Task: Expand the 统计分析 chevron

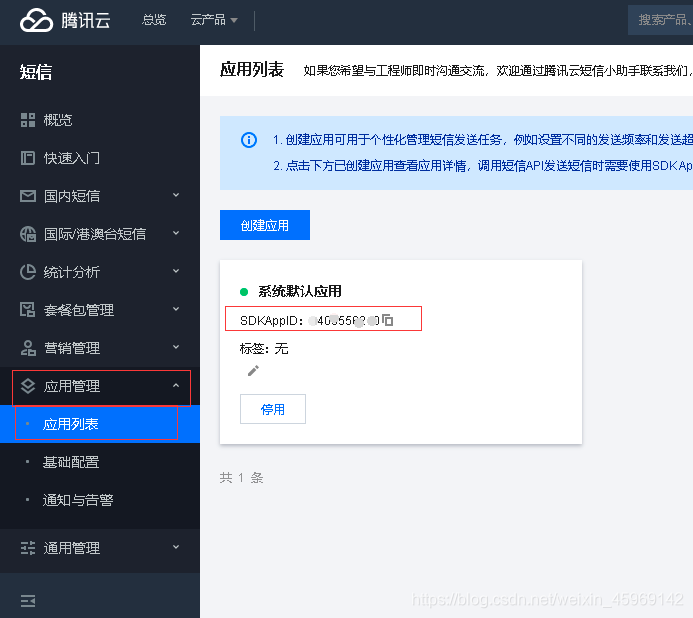Action: tap(176, 271)
